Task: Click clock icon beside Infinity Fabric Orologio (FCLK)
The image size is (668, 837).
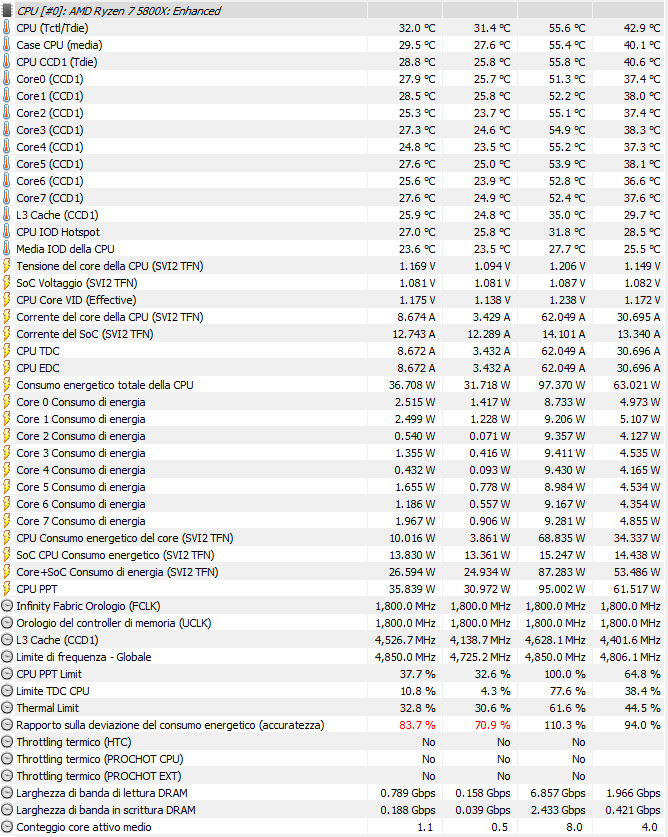Action: 7,606
